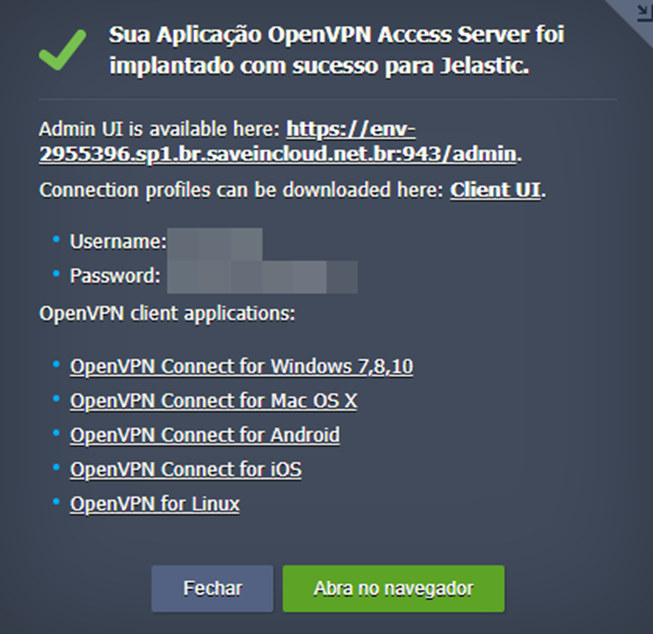Open OpenVPN Connect for iOS link
This screenshot has height=634, width=653.
(x=185, y=469)
